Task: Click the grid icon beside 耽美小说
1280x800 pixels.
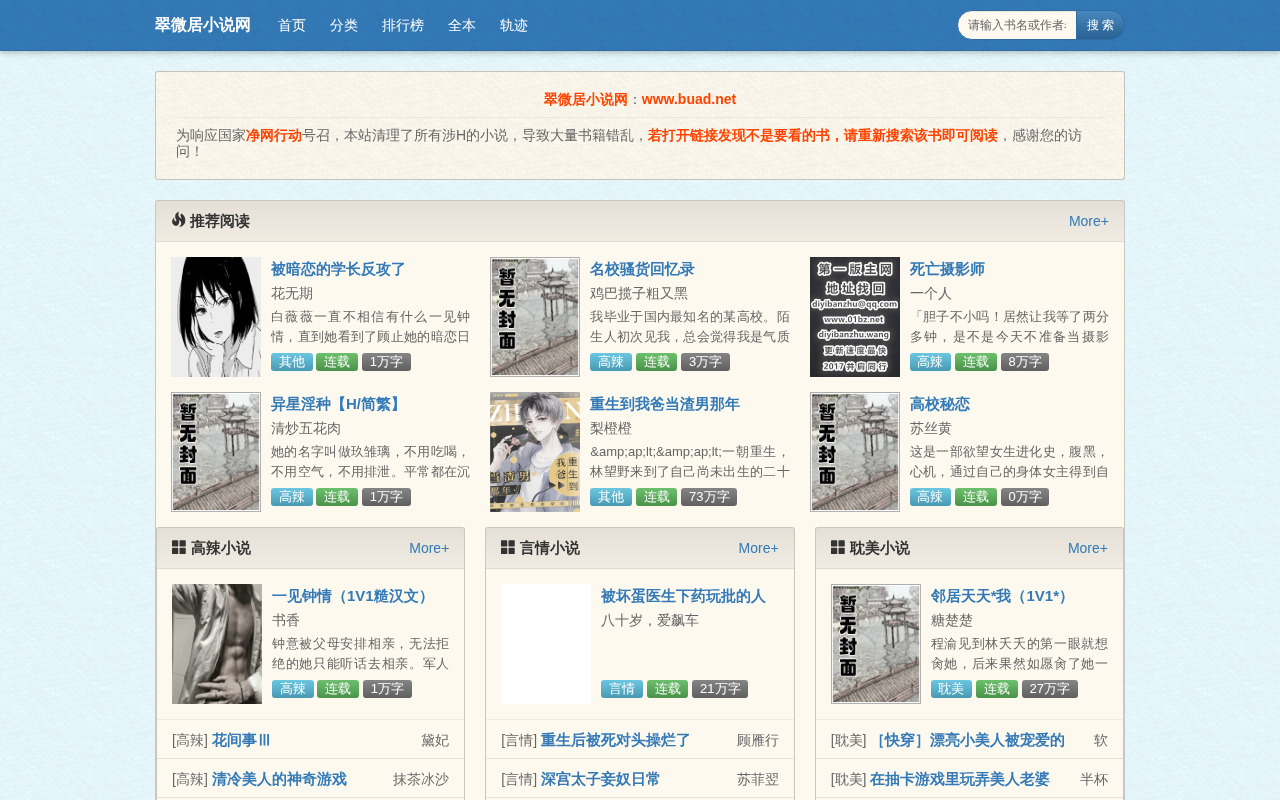Action: point(838,547)
